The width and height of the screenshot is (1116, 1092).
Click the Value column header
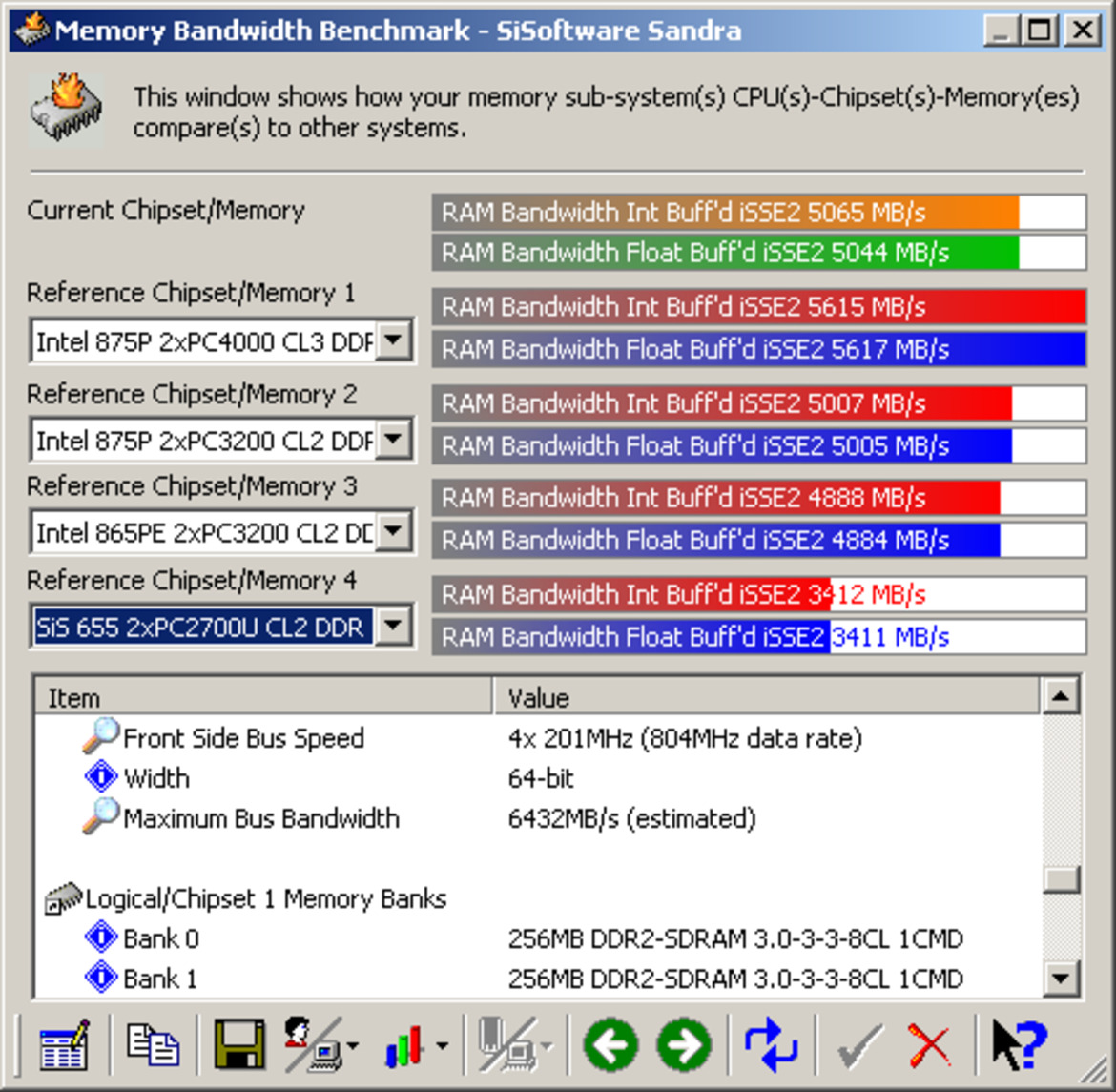767,697
